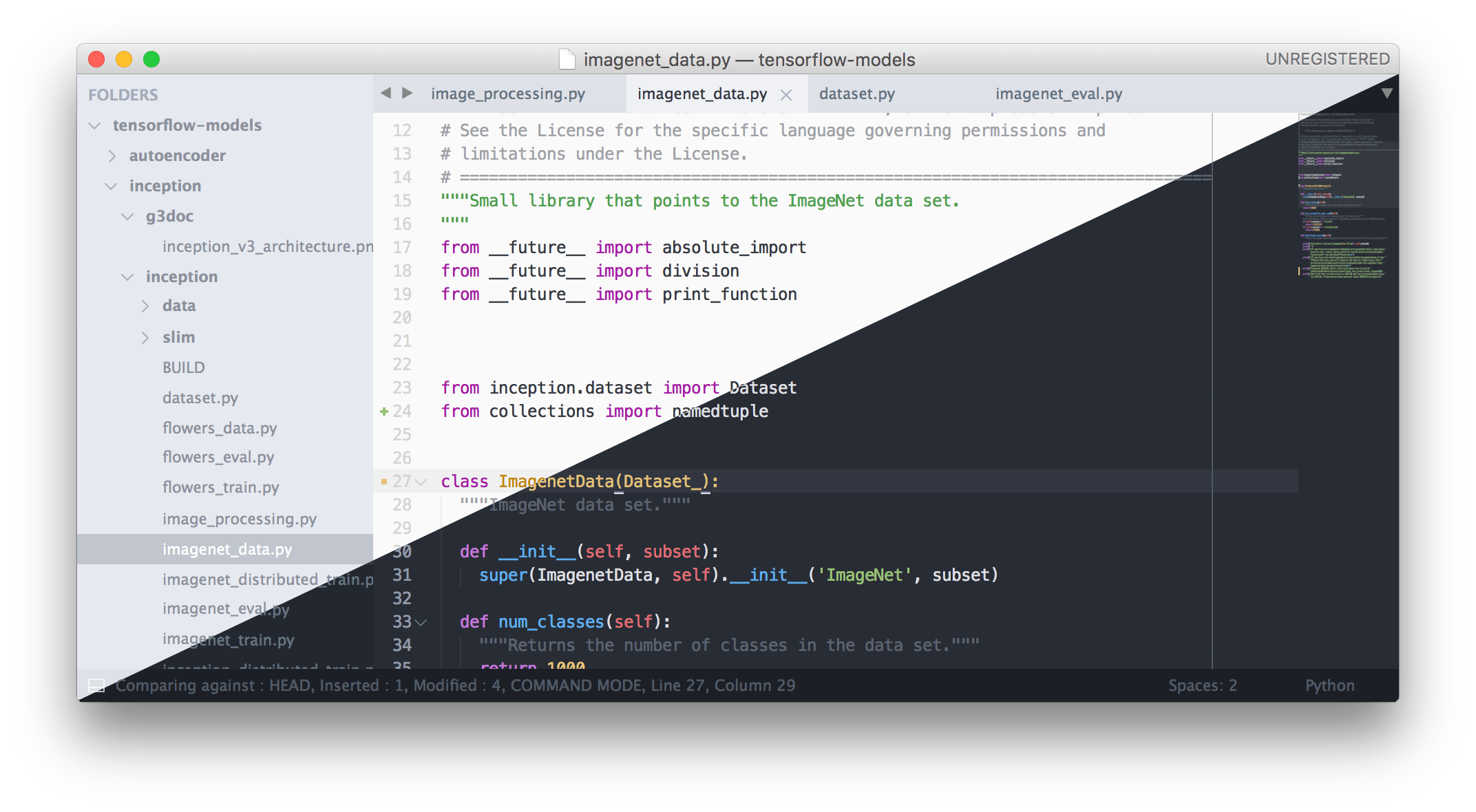Screen dimensions: 1476x812
Task: Change Python syntax in status bar
Action: click(x=1329, y=685)
